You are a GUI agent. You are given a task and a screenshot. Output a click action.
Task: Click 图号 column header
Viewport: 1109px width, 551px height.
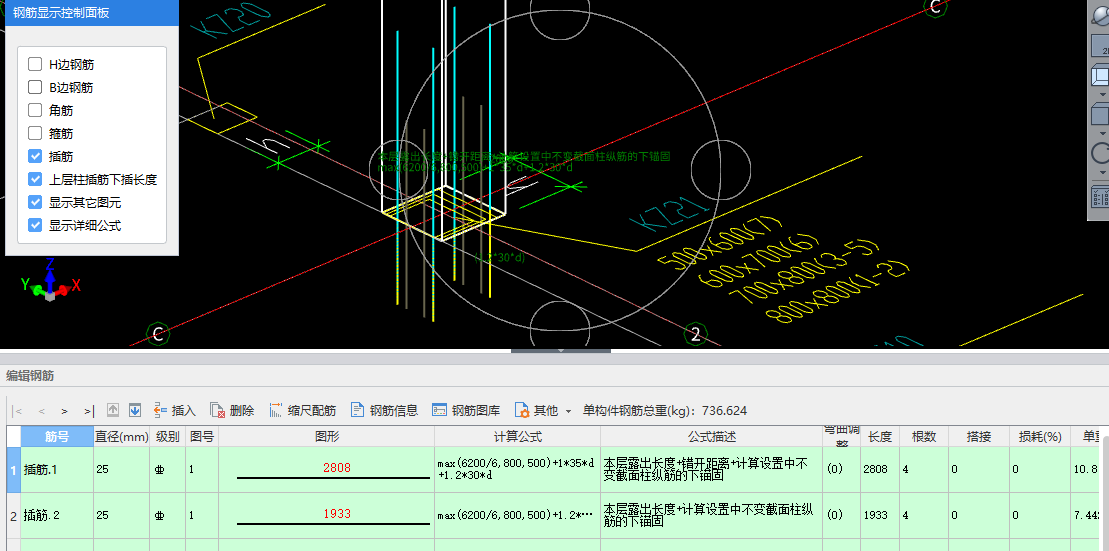(x=202, y=436)
